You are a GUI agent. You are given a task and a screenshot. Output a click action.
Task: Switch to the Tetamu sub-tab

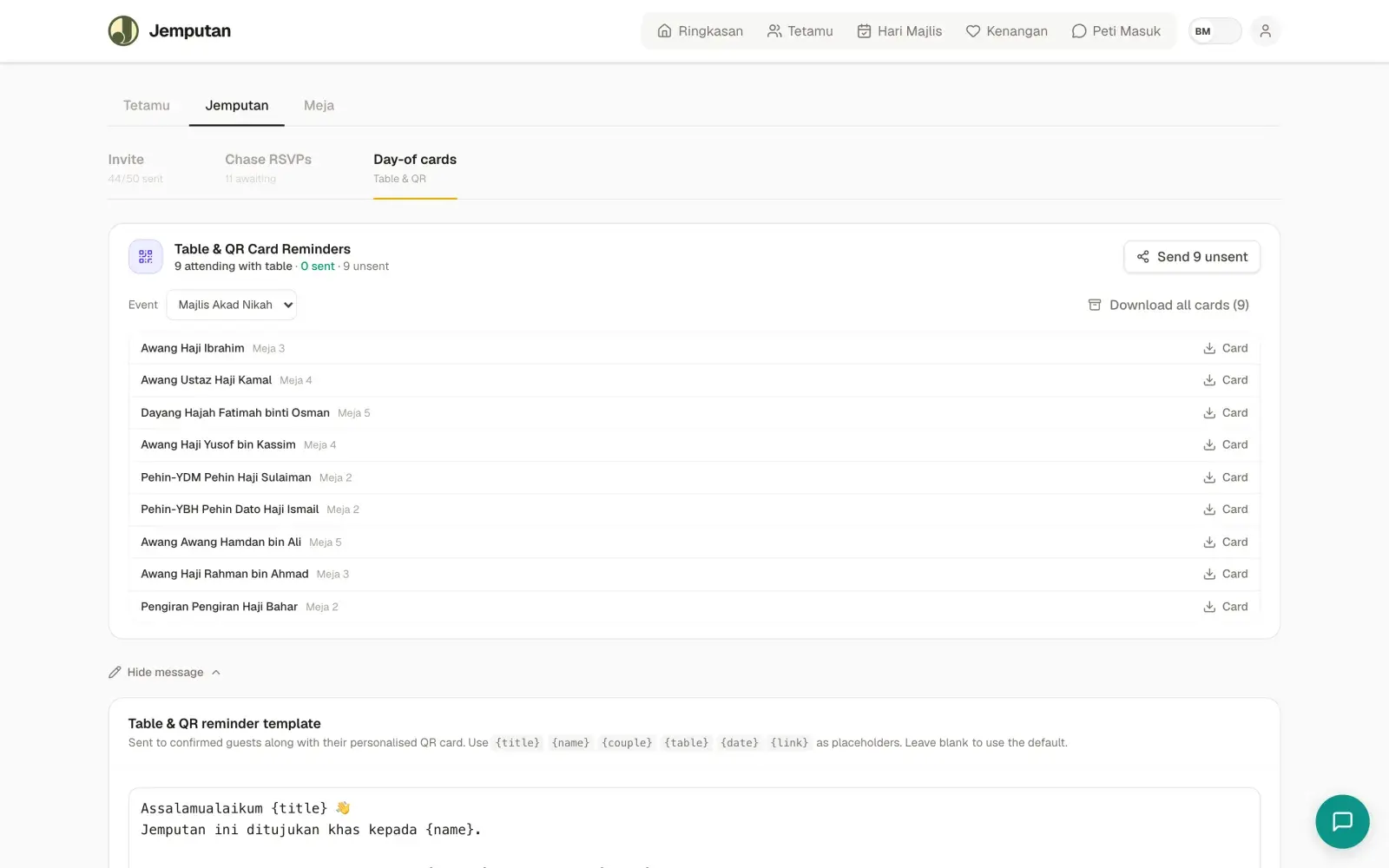147,105
